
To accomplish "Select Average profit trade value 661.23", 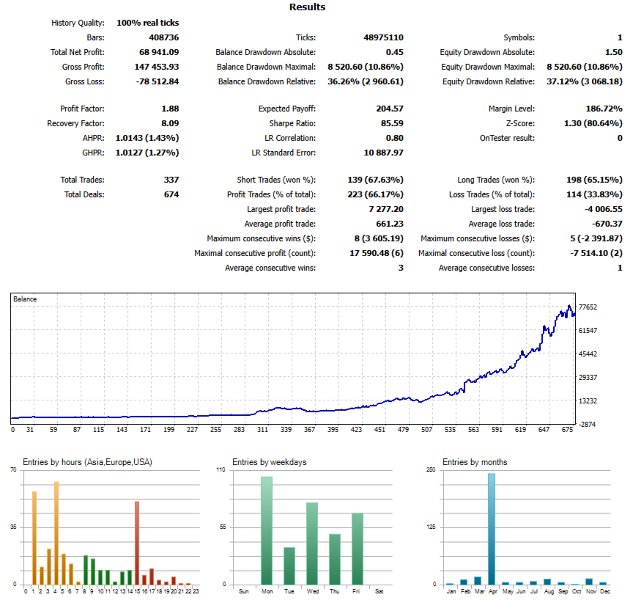I will (x=390, y=224).
